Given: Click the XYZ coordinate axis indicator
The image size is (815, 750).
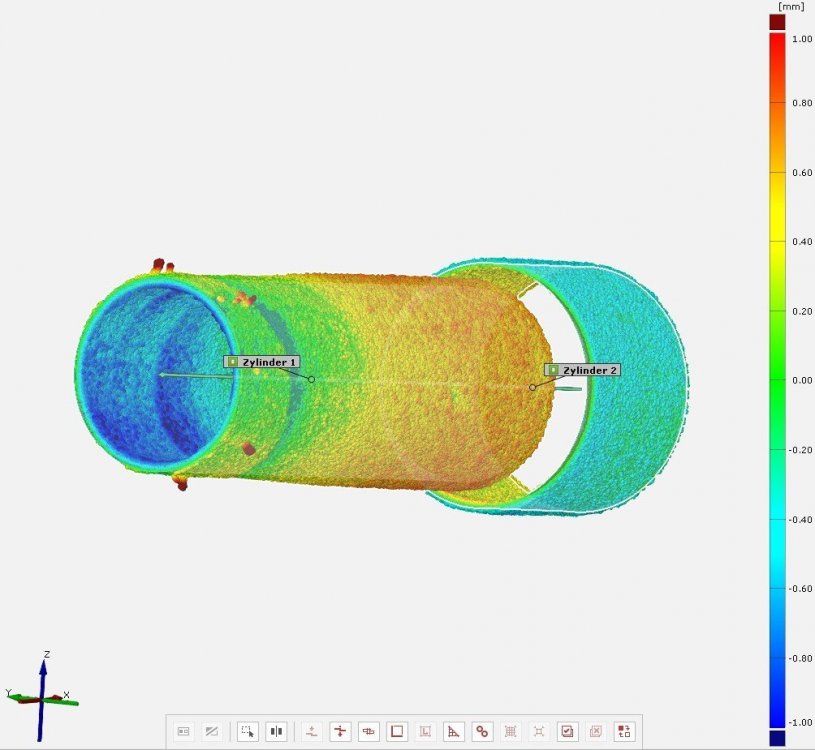Looking at the screenshot, I should pyautogui.click(x=42, y=696).
